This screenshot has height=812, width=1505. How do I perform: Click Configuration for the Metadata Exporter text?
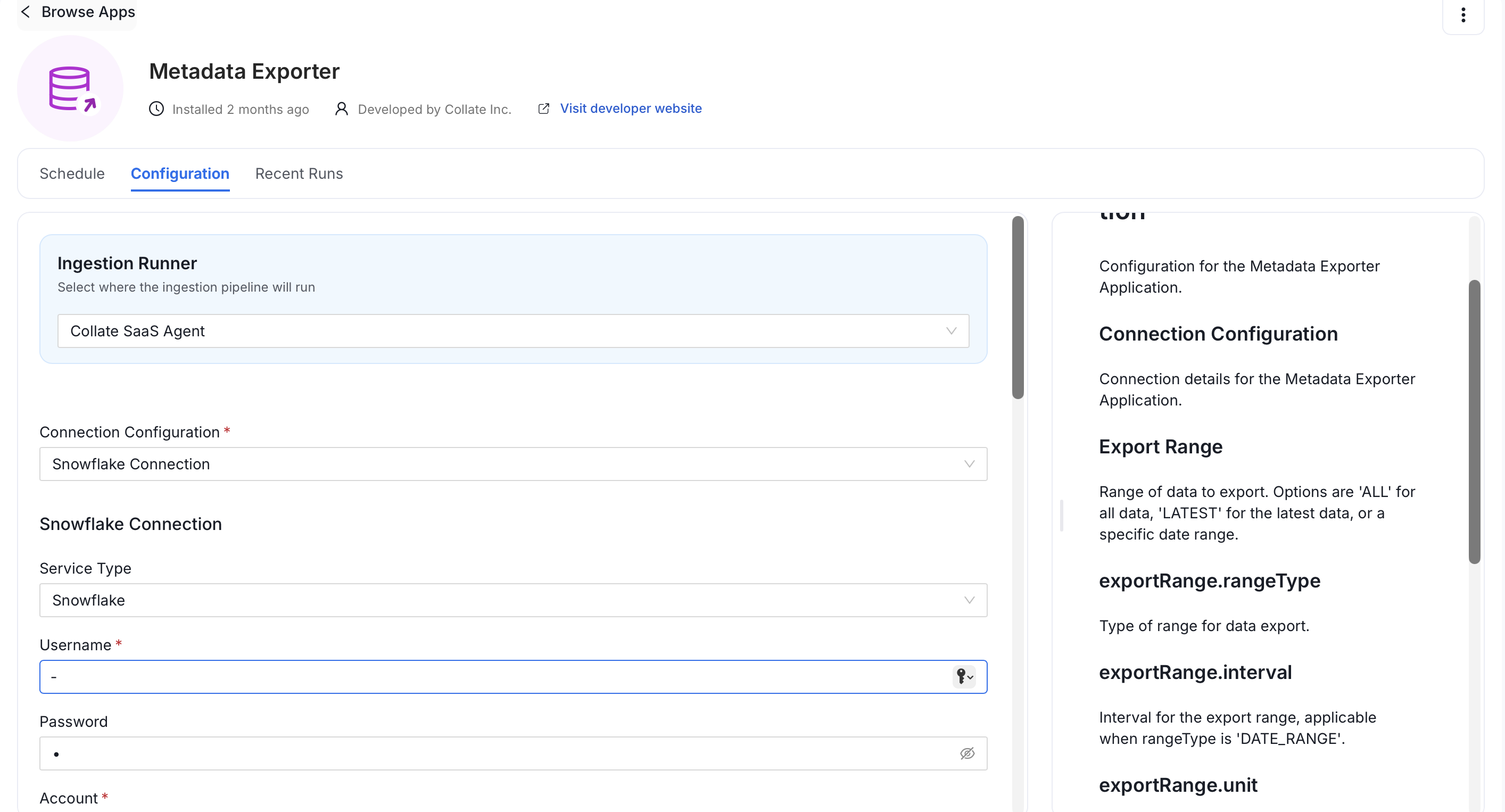[x=1239, y=276]
